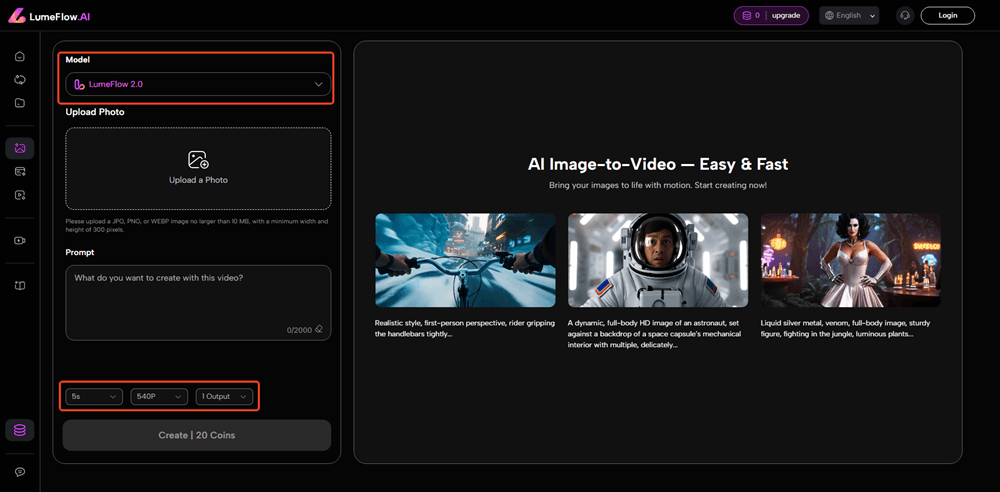Open the video camera sidebar icon
The width and height of the screenshot is (1000, 492).
20,241
